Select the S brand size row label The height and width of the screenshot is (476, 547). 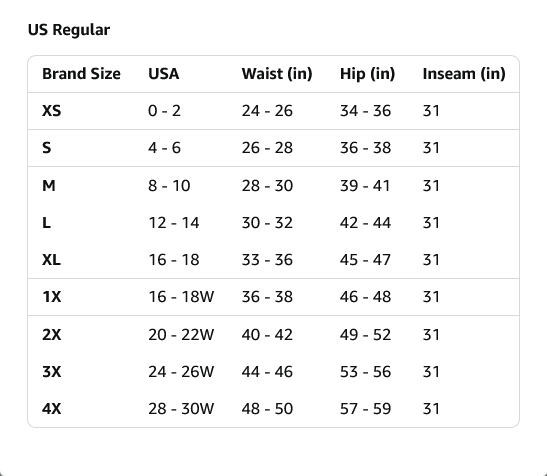47,148
